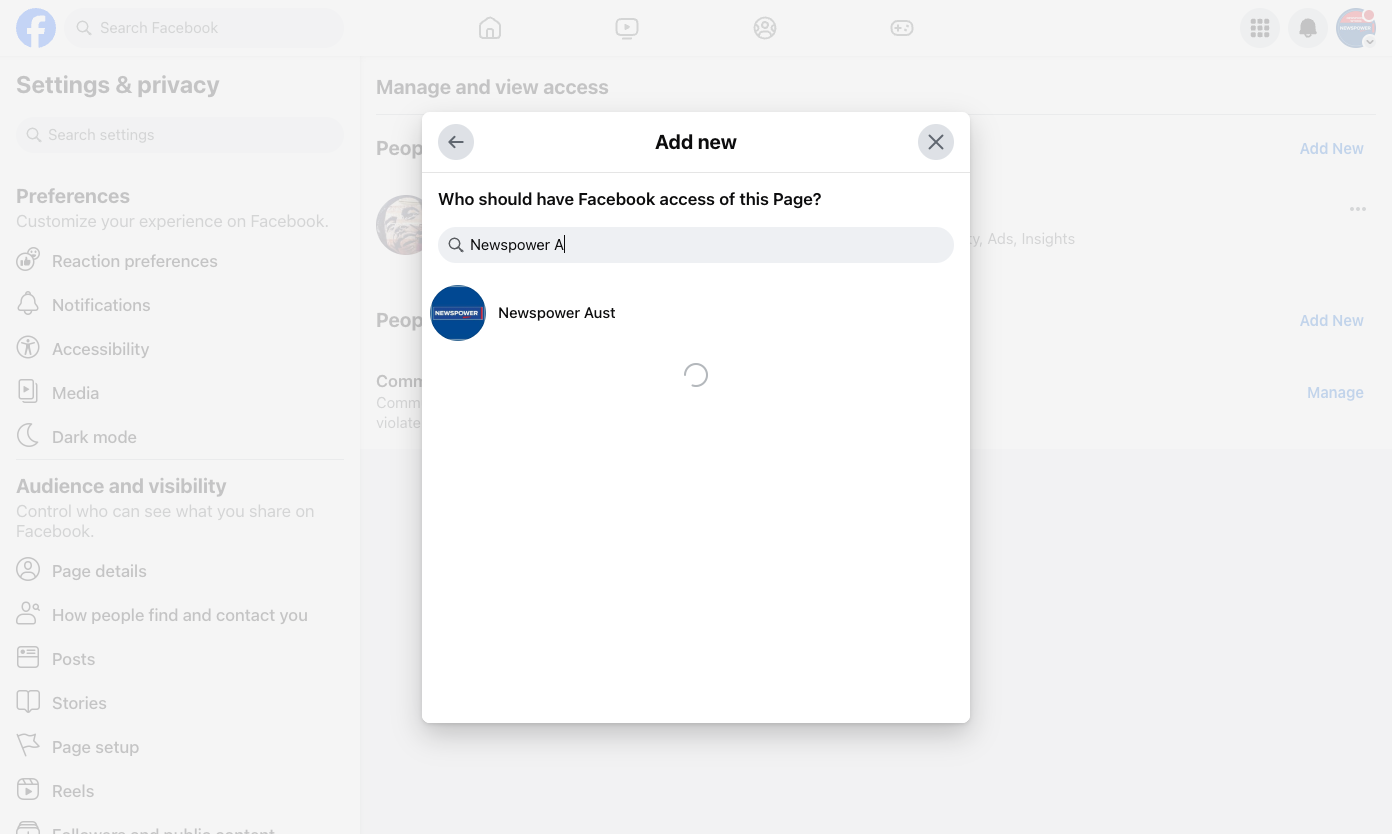Open How people find and contact you
1392x834 pixels.
pyautogui.click(x=180, y=615)
